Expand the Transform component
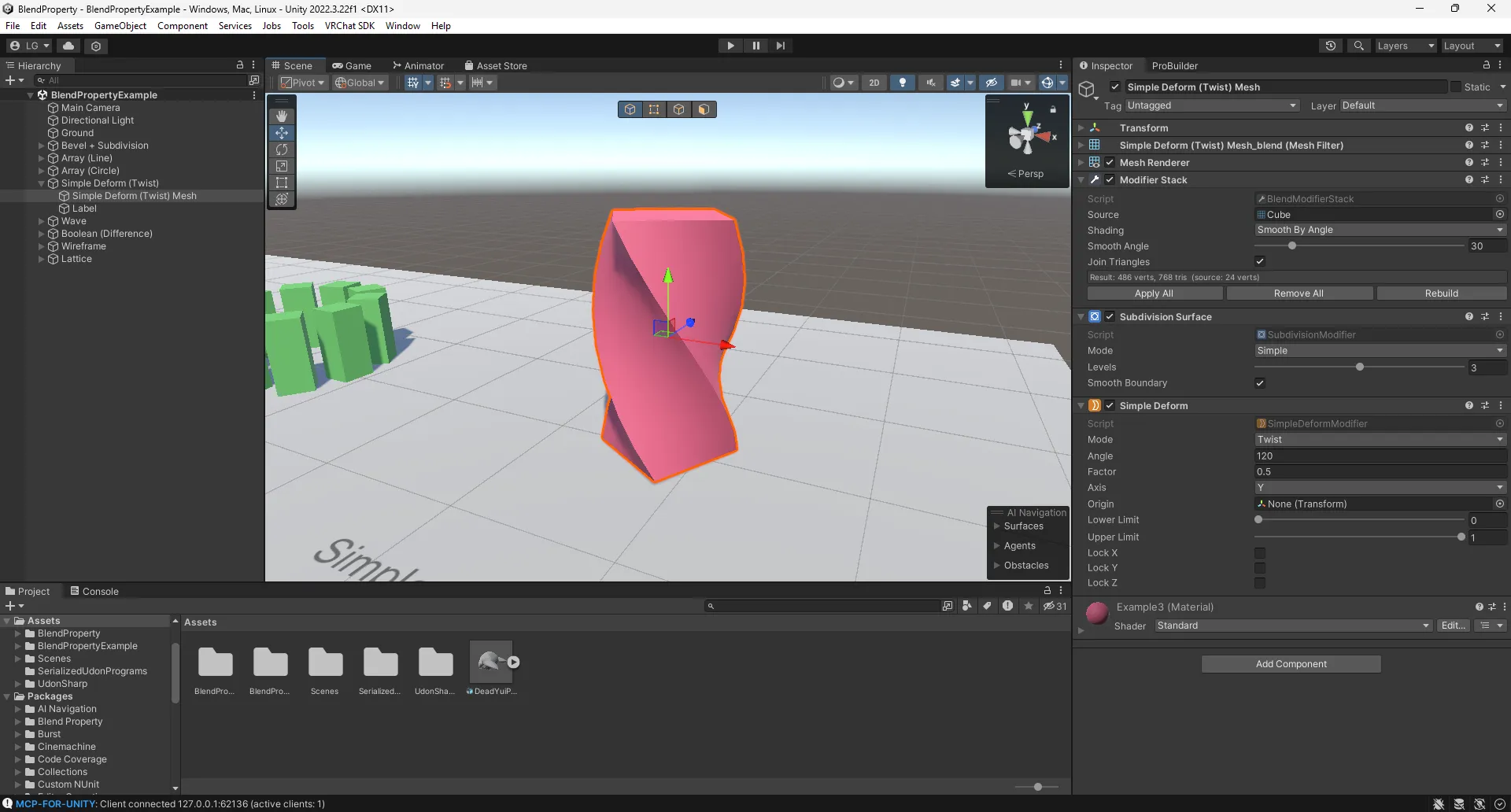Image resolution: width=1511 pixels, height=812 pixels. [1081, 127]
